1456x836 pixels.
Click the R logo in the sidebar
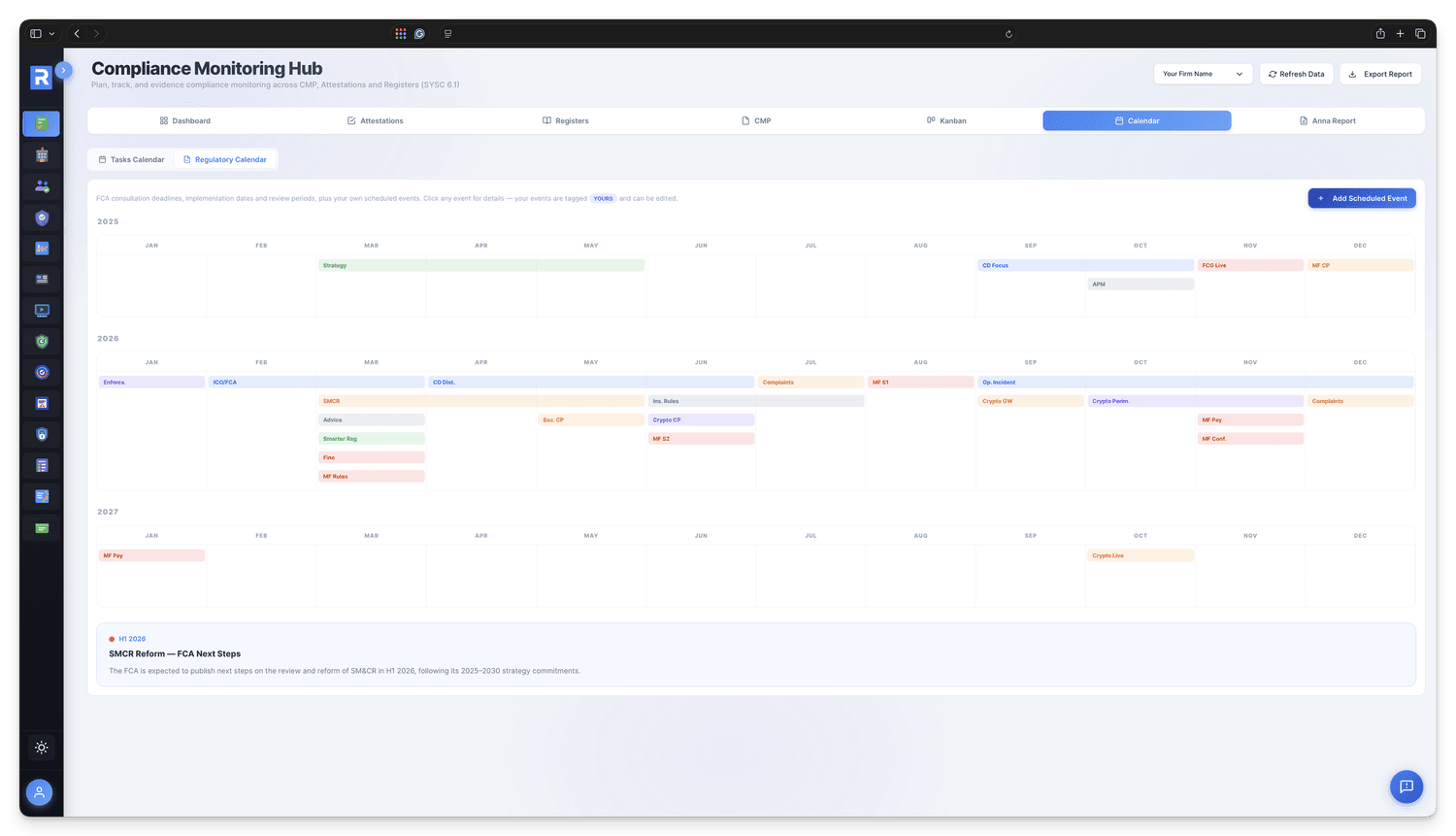[41, 78]
